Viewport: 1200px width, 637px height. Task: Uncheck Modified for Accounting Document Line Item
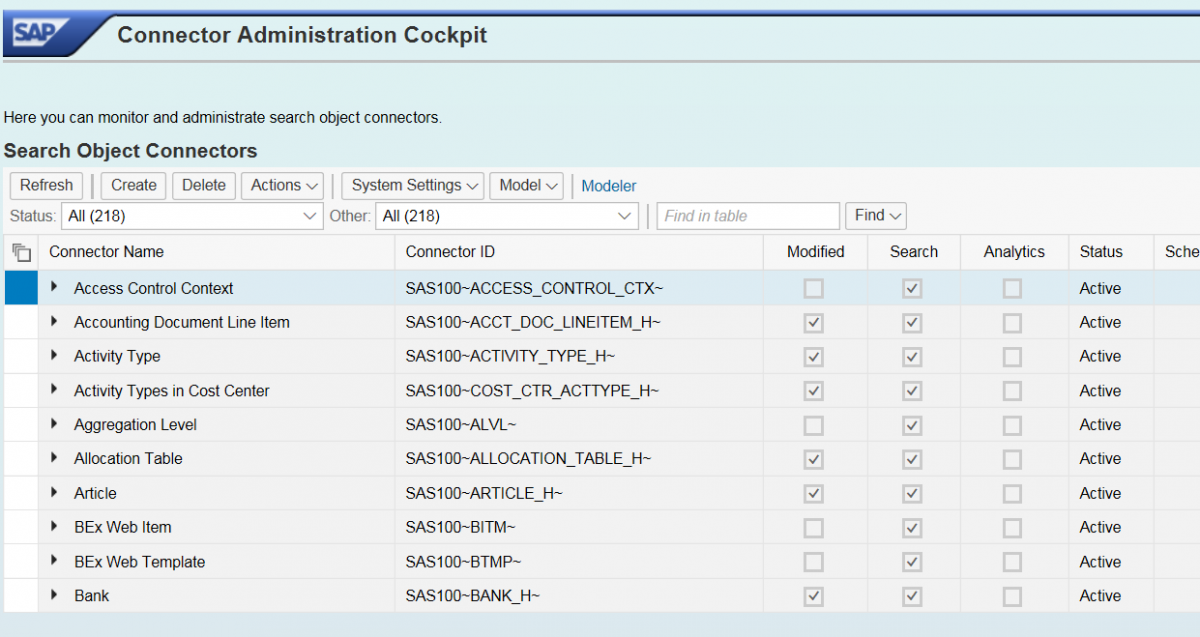click(x=813, y=322)
